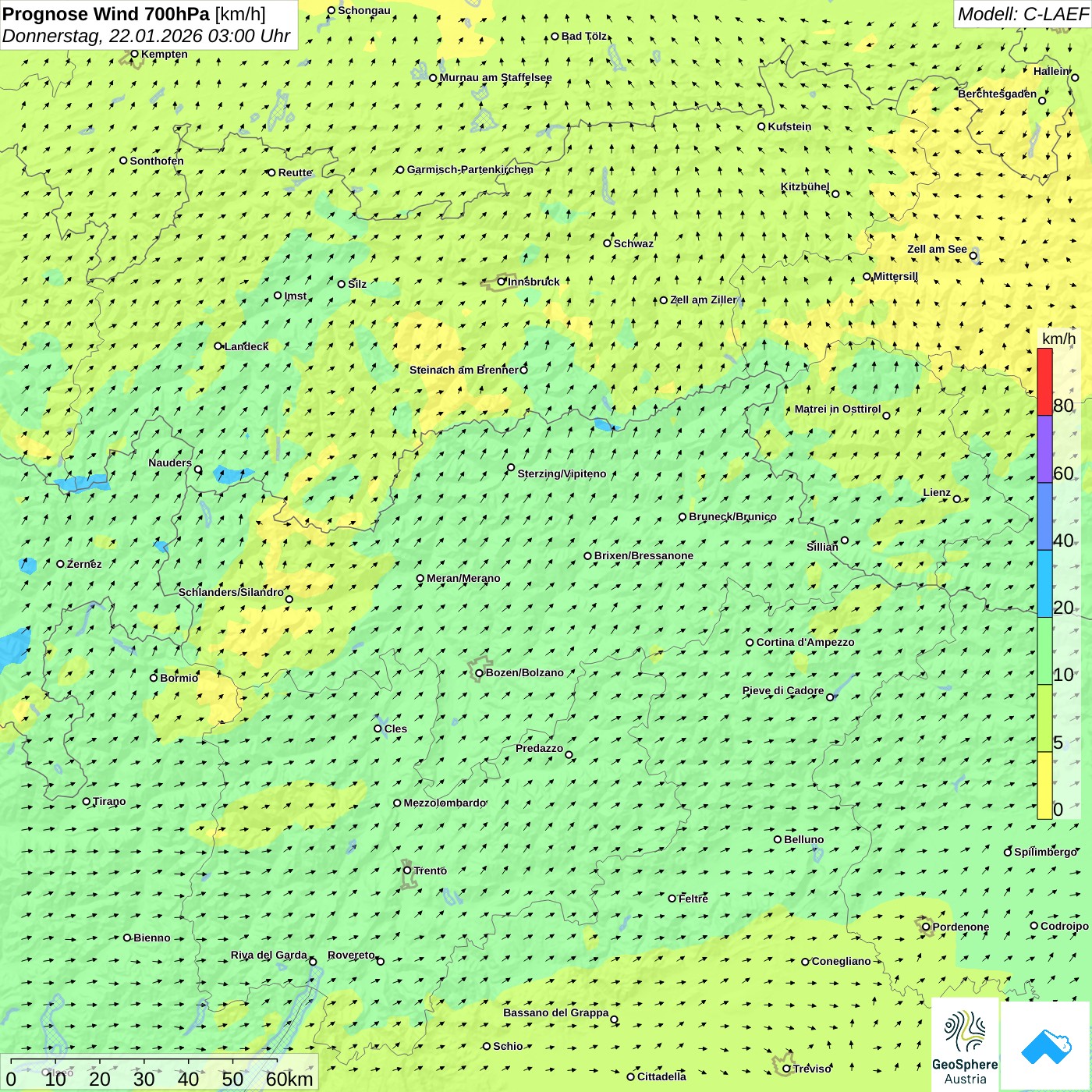The height and width of the screenshot is (1092, 1092).
Task: Click the Bassano del Grappa marker
Action: point(614,1019)
